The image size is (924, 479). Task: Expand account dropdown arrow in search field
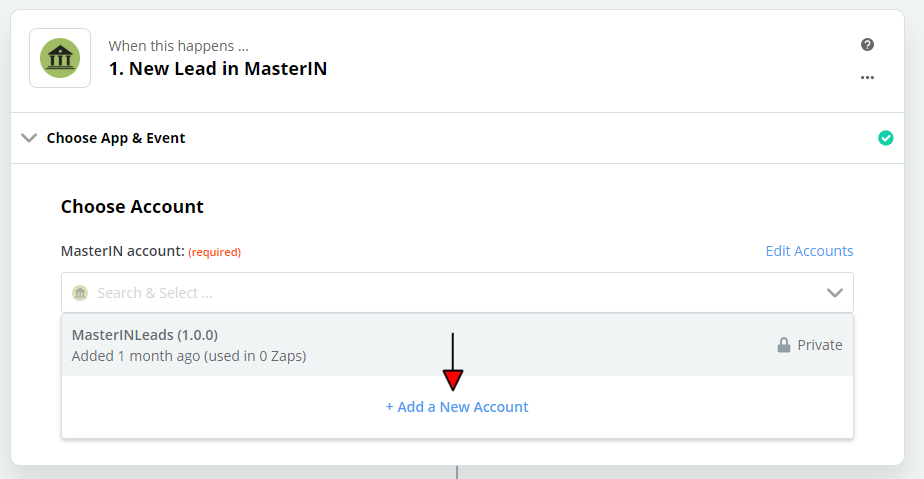coord(835,293)
